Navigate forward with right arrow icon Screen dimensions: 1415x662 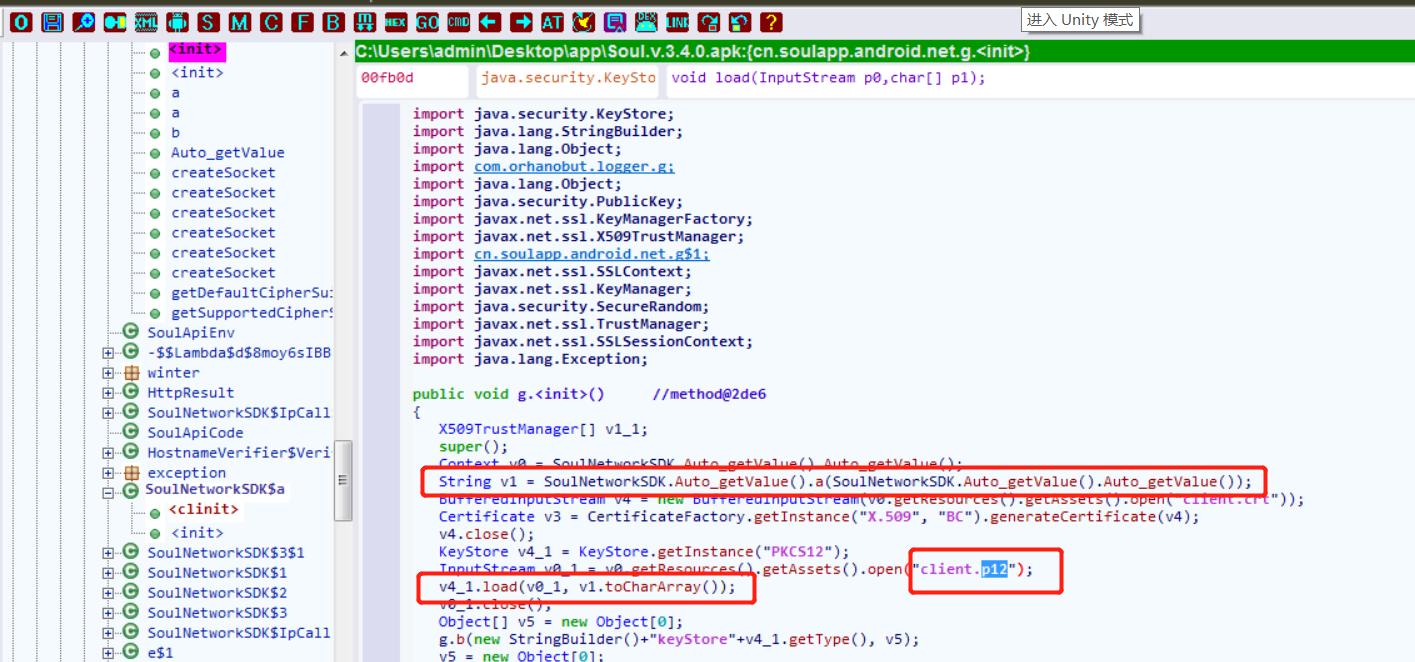[x=521, y=21]
